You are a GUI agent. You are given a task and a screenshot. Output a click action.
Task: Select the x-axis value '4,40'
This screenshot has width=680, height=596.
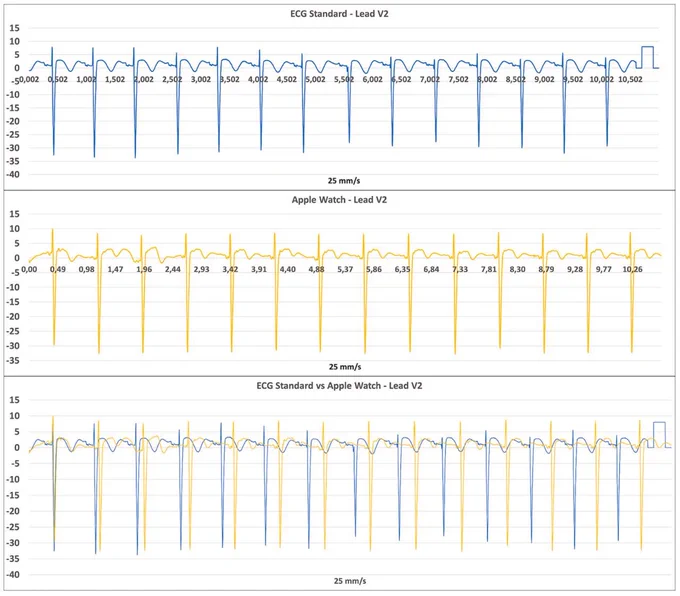click(x=288, y=269)
